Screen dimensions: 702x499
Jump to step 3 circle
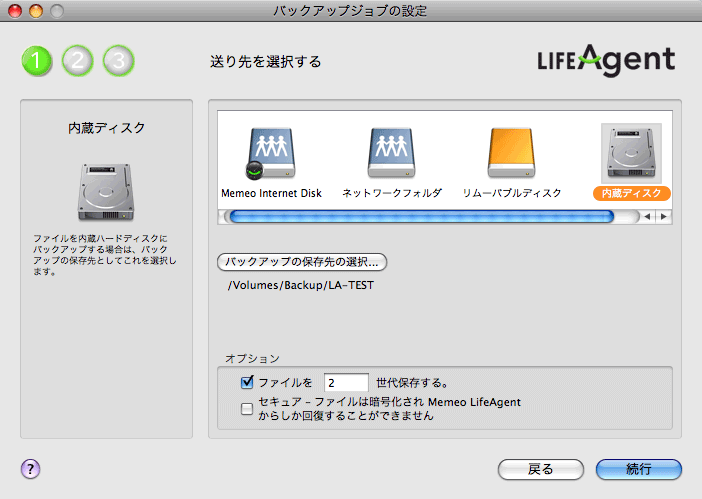click(119, 60)
